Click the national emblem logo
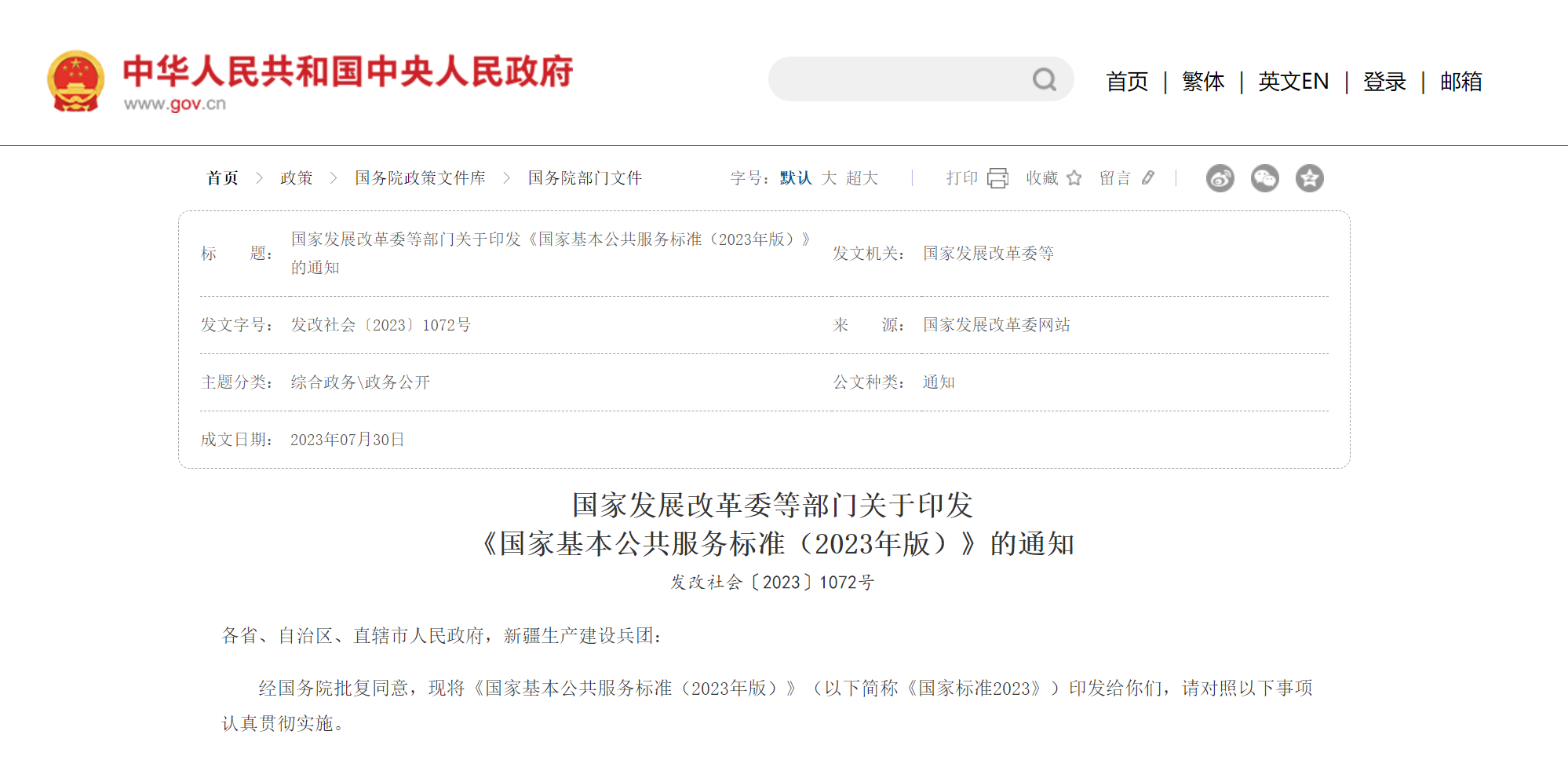The height and width of the screenshot is (760, 1568). [75, 81]
